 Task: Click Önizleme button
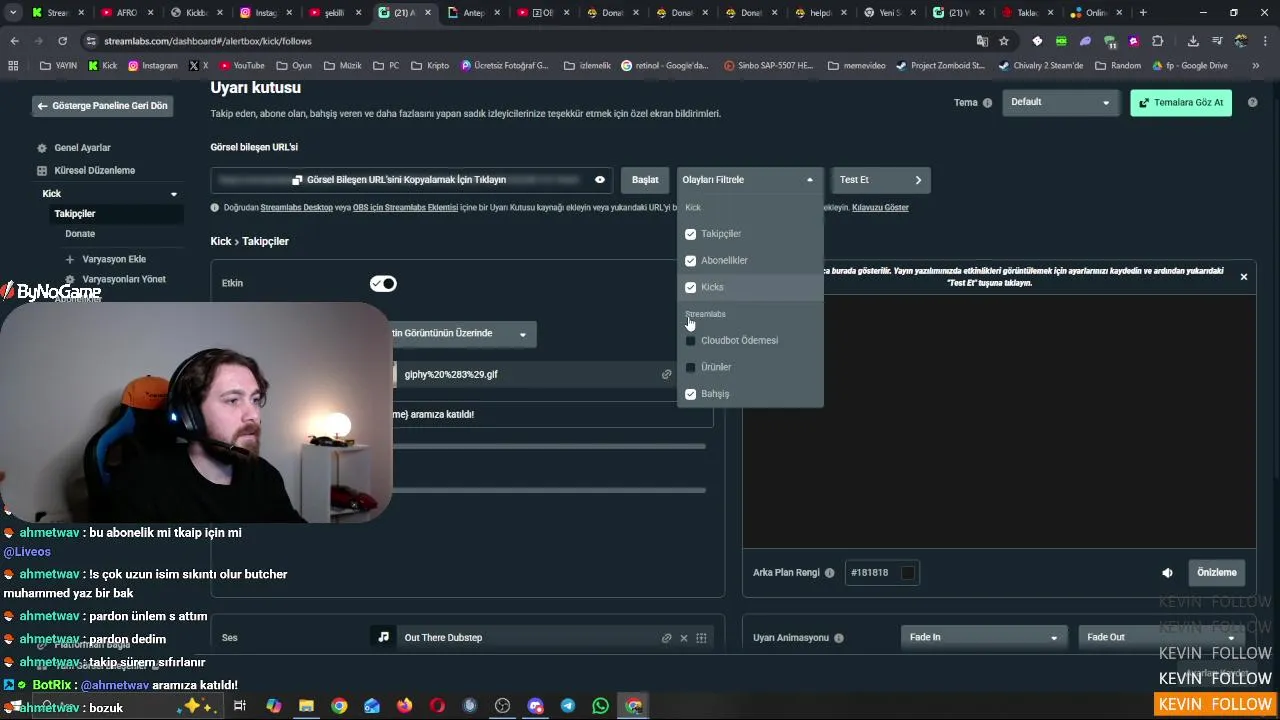click(x=1217, y=573)
